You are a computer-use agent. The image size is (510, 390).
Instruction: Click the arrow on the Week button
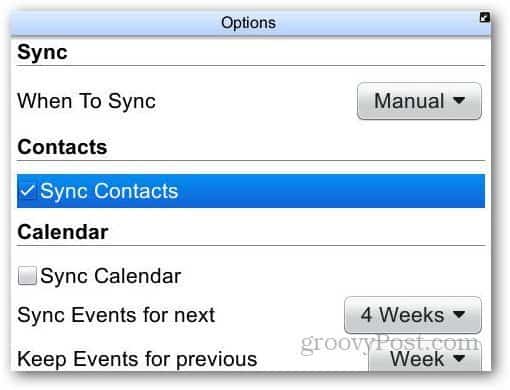459,359
